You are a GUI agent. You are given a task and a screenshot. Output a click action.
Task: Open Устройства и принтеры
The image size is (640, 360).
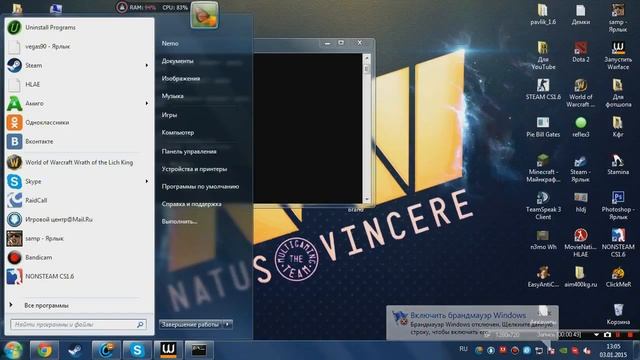[x=194, y=169]
